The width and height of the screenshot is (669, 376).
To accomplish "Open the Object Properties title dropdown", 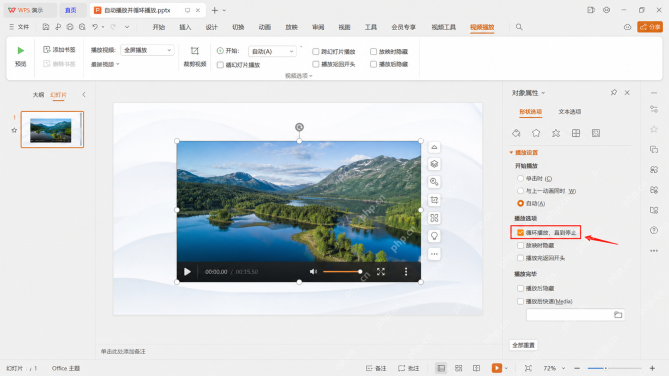I will (x=543, y=93).
